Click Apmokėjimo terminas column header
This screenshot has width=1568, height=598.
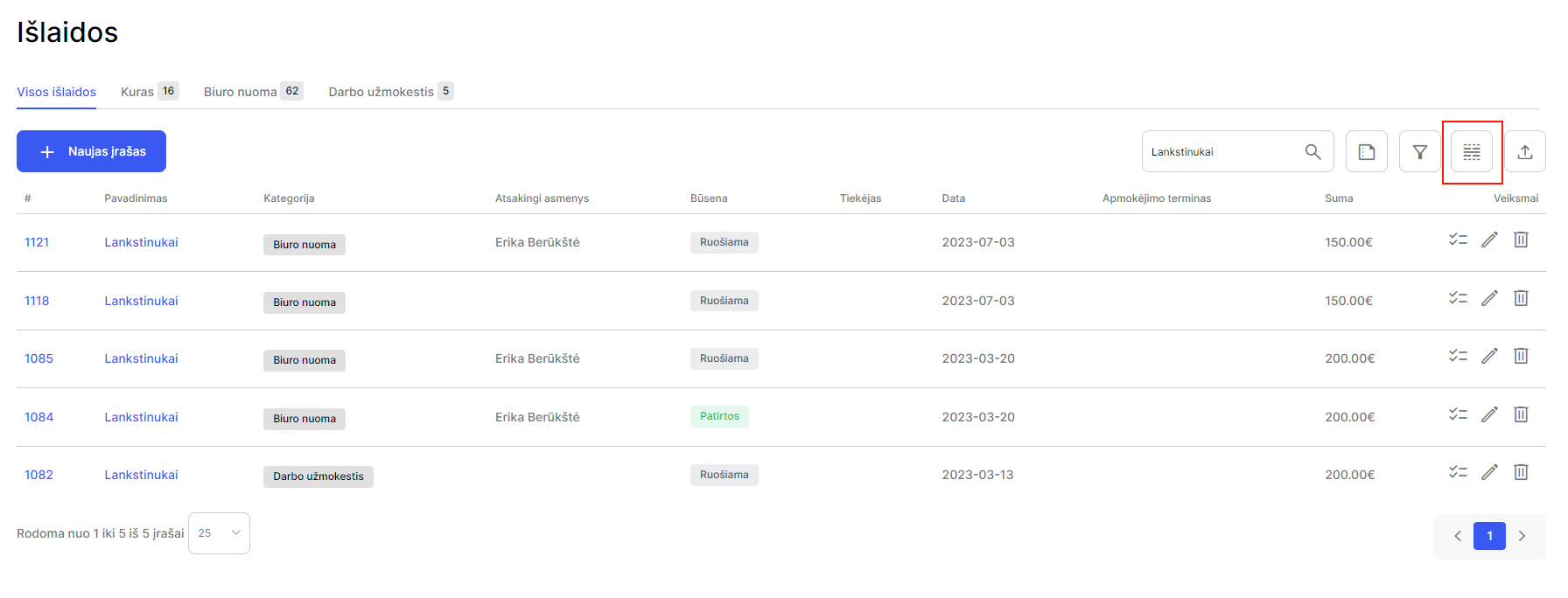click(1157, 198)
